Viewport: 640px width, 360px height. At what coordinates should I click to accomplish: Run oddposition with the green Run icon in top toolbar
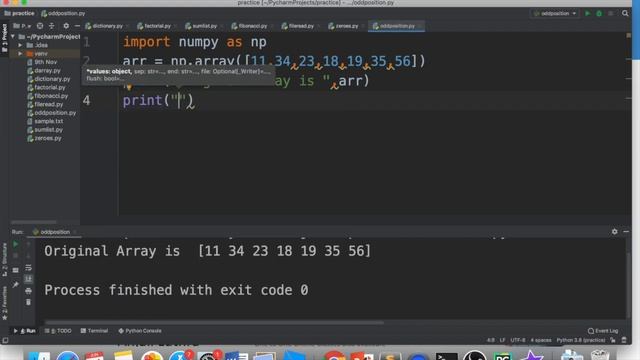(x=587, y=13)
